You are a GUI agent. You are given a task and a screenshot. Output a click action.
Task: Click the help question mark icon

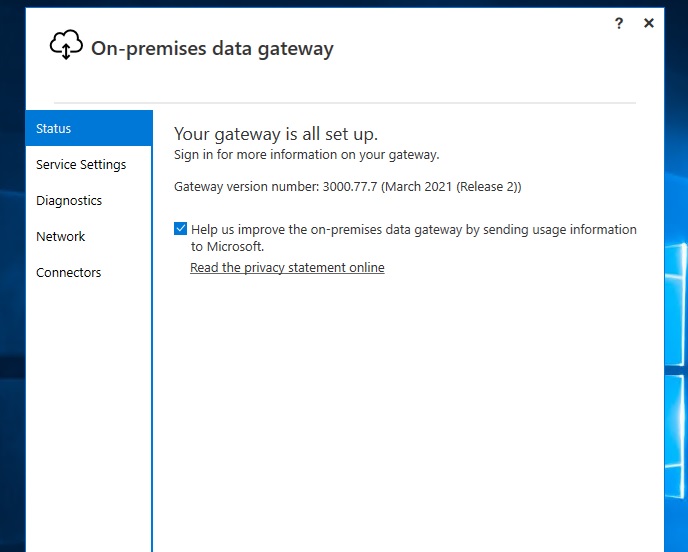click(x=619, y=23)
